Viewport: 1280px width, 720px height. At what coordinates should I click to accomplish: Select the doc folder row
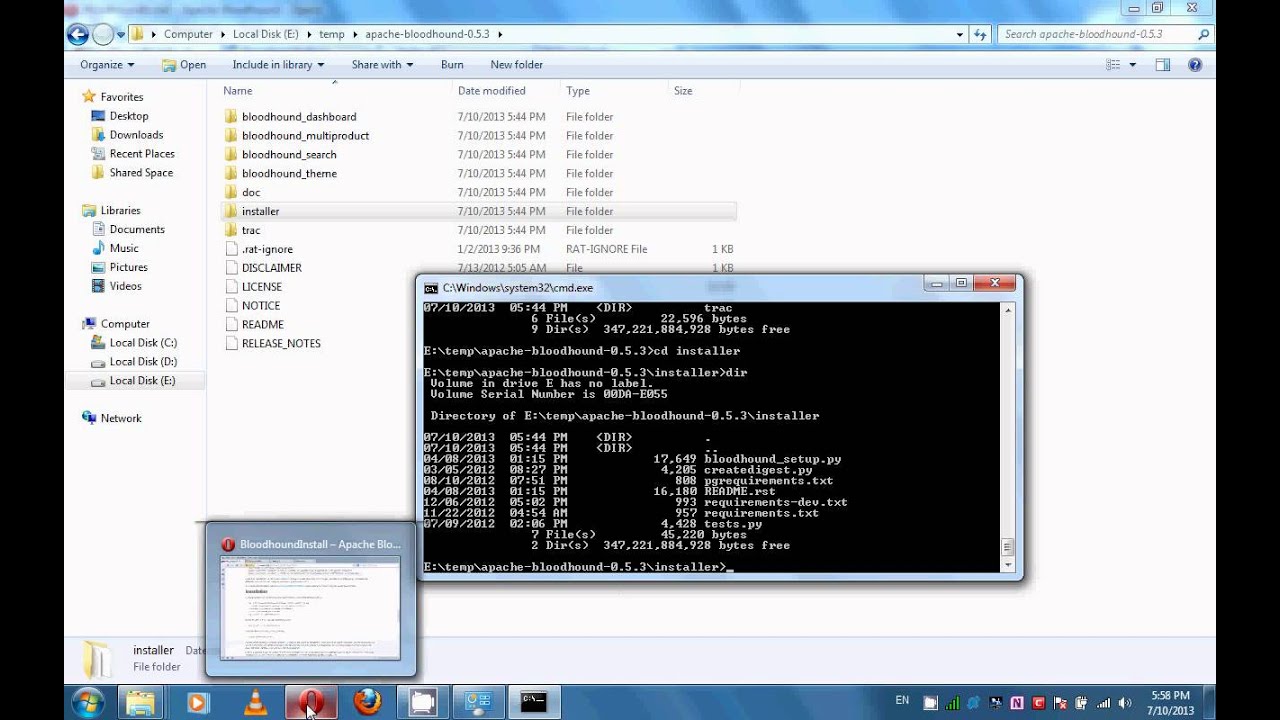tap(479, 193)
